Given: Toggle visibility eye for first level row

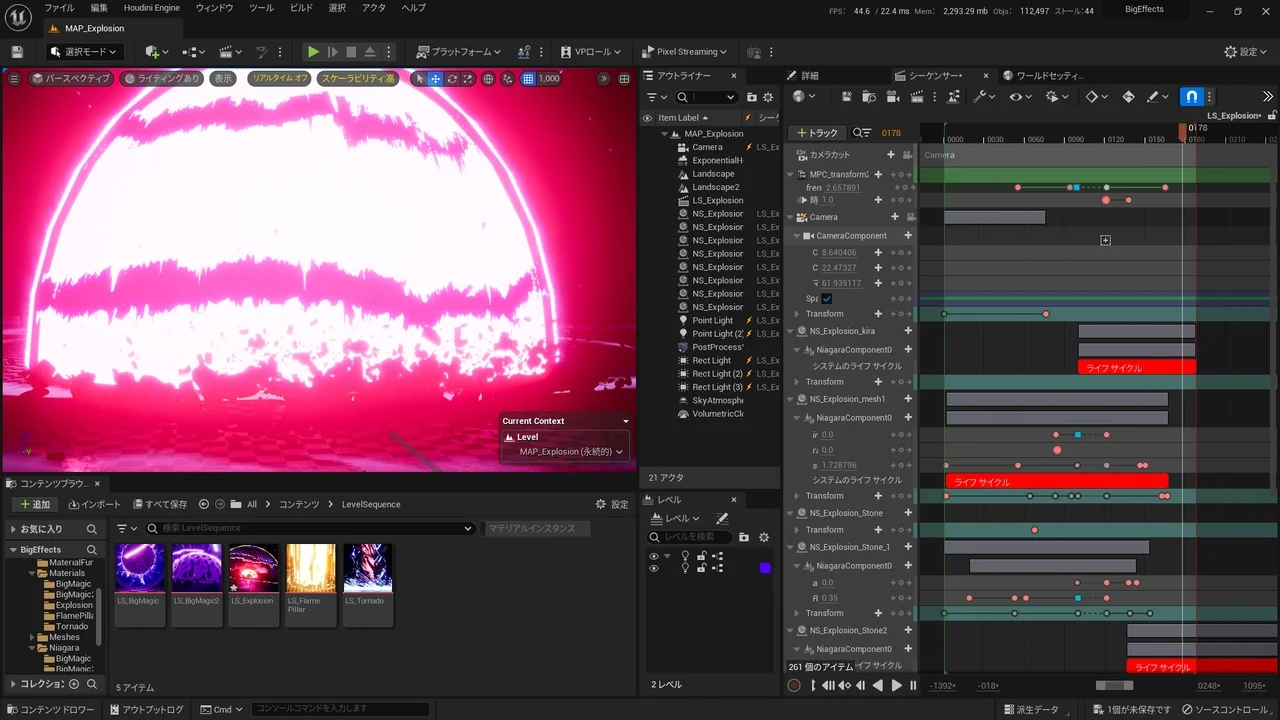Looking at the screenshot, I should (653, 557).
